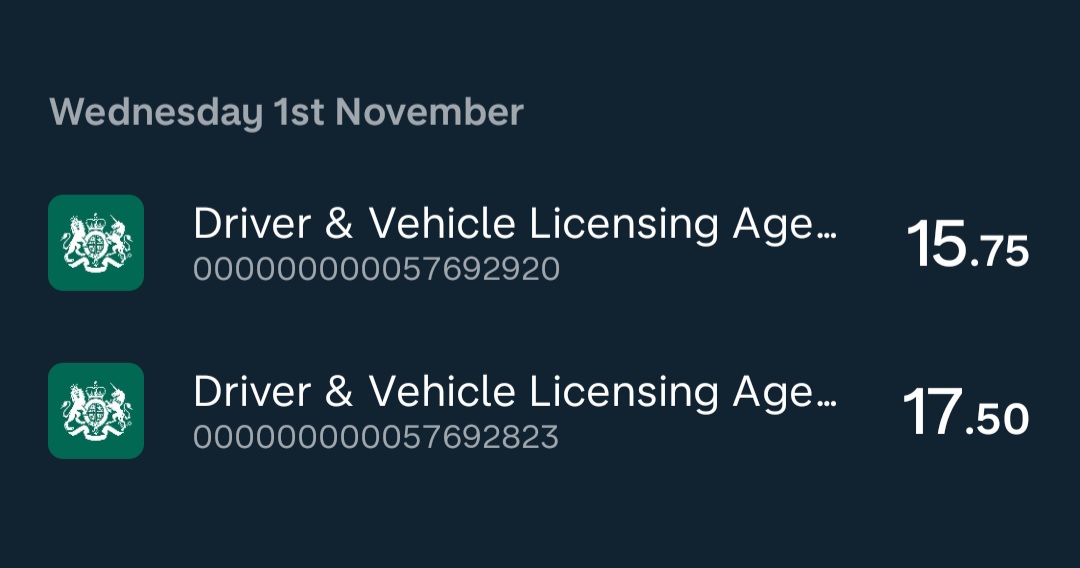Select the .75 pence portion of the first amount

click(x=999, y=251)
